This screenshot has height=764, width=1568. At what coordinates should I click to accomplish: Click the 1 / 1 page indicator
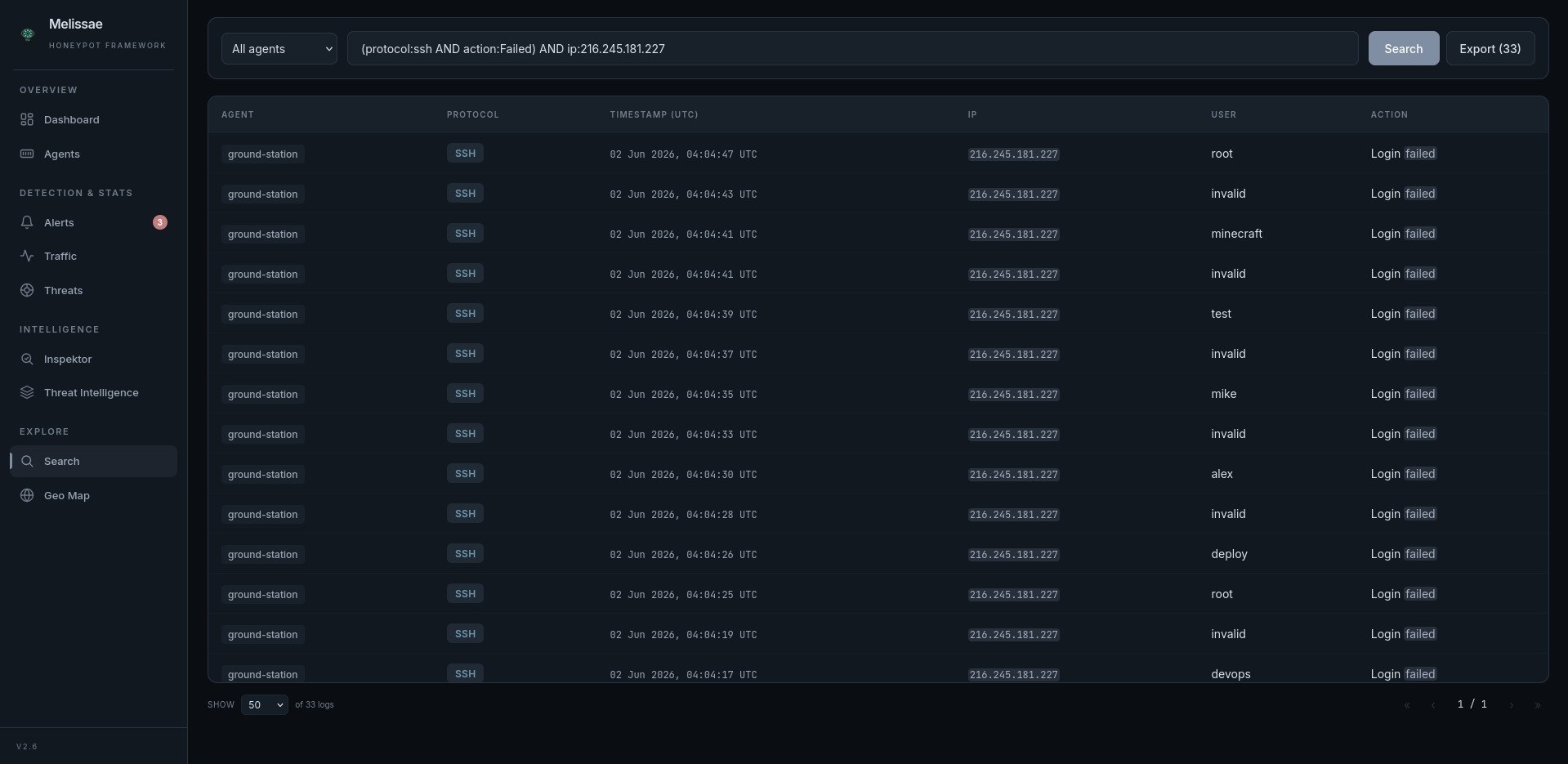[1472, 704]
